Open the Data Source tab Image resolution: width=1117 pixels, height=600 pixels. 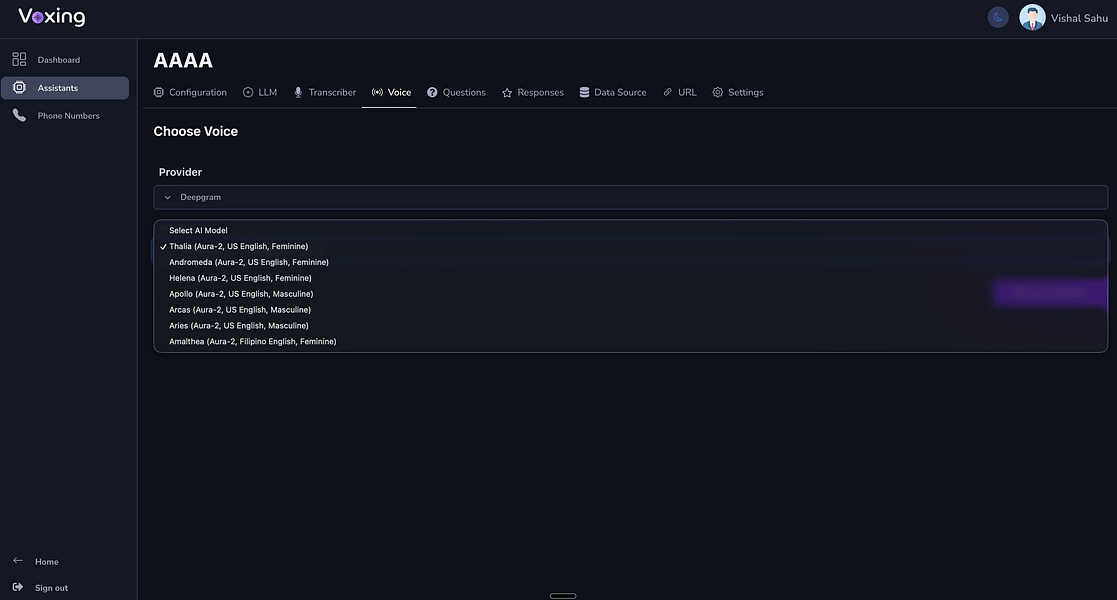pos(613,93)
